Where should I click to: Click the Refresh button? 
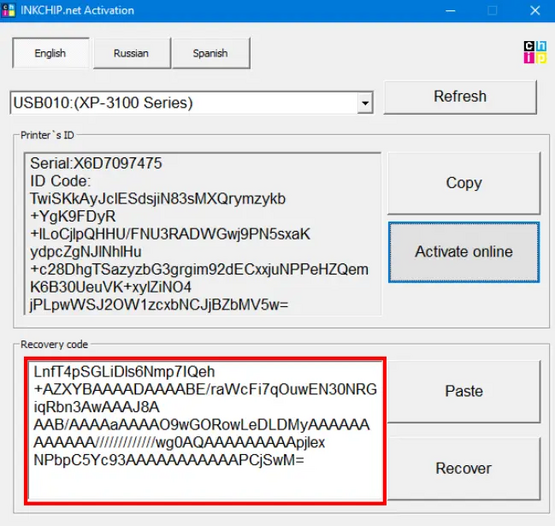click(x=460, y=97)
